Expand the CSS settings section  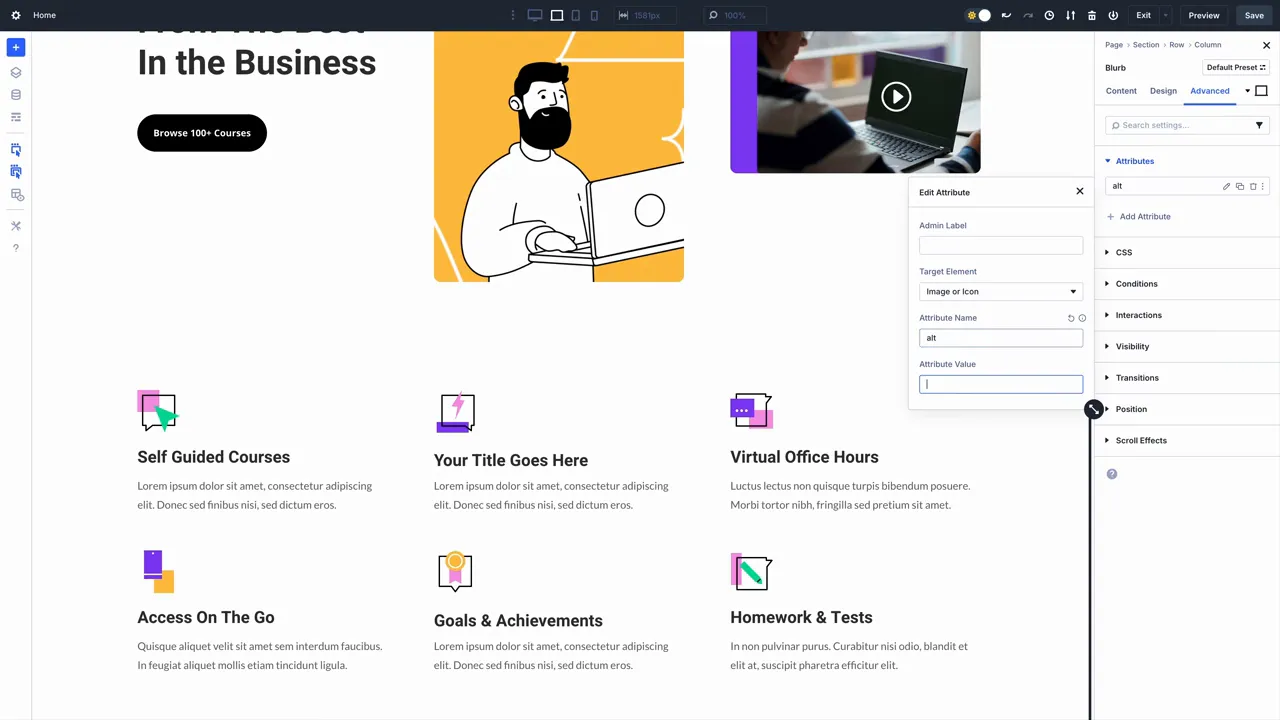coord(1123,252)
